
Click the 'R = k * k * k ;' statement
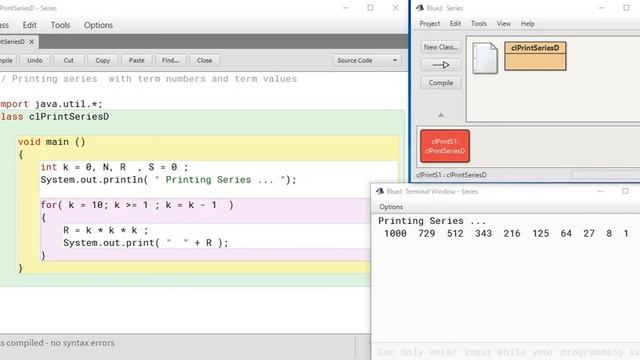pyautogui.click(x=106, y=230)
